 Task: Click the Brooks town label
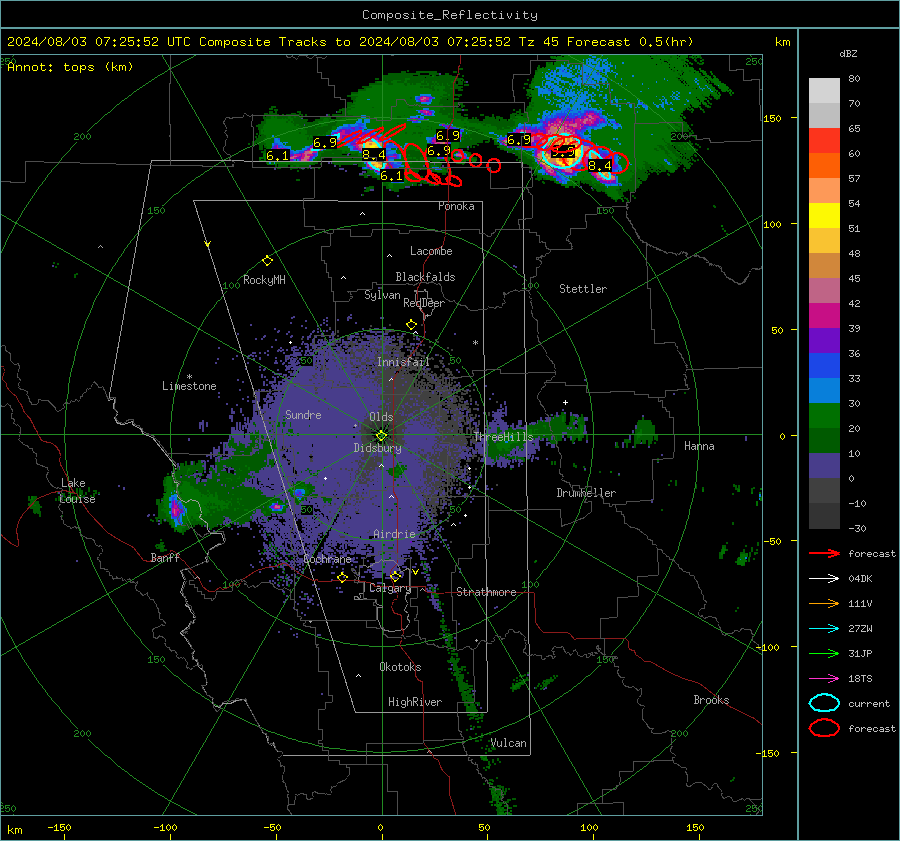[711, 700]
